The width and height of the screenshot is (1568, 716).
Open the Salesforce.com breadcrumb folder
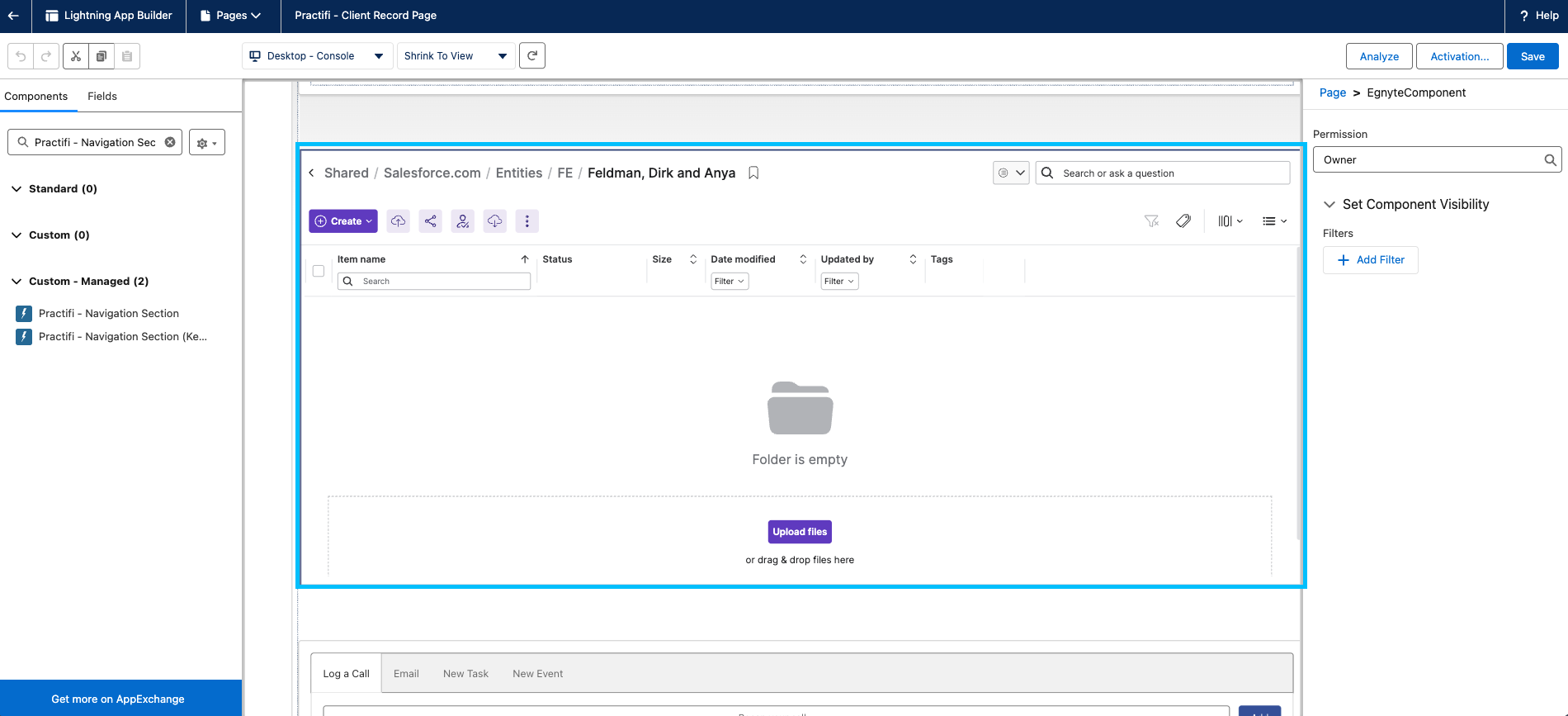[432, 173]
